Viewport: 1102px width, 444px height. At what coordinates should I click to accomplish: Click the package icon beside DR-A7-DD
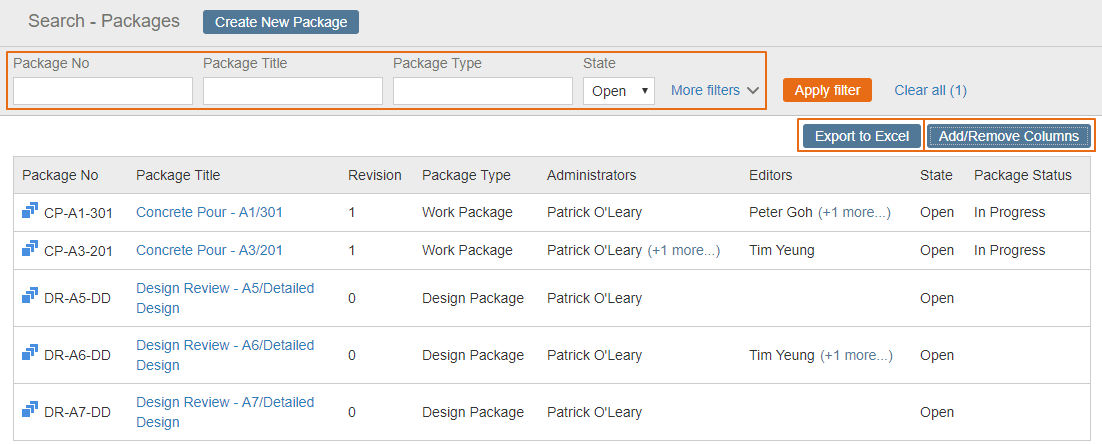click(30, 410)
